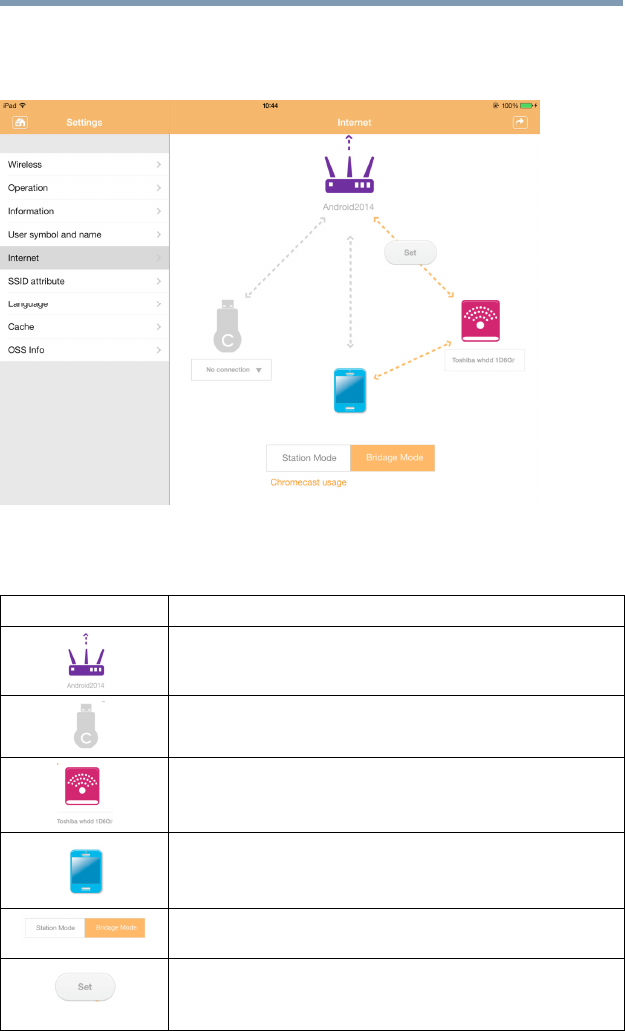Screen dimensions: 625x1031
Task: Open the OSS Info row
Action: click(x=85, y=350)
